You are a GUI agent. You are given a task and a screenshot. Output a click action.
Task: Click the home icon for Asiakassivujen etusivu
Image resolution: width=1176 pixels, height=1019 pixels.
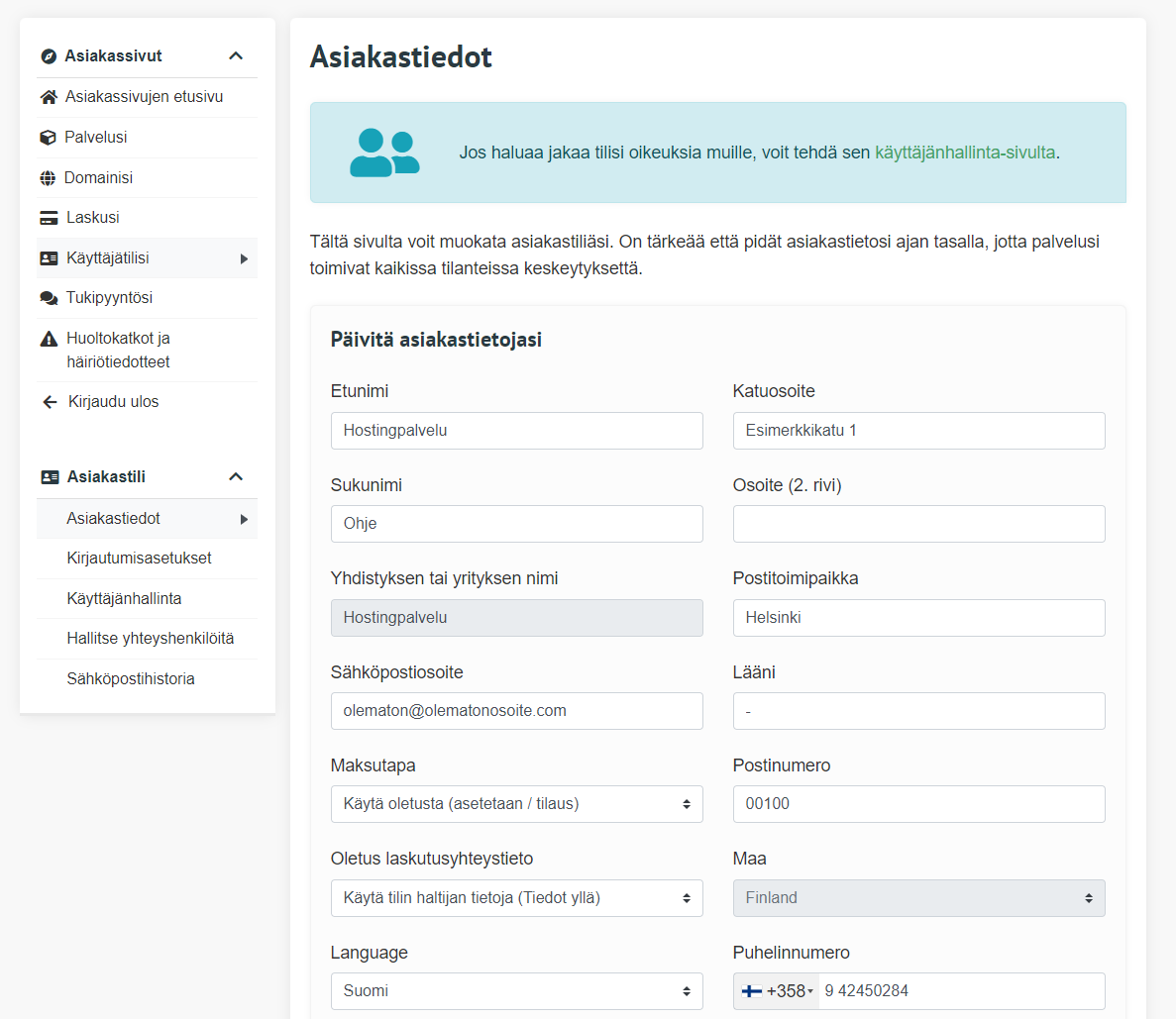[x=49, y=97]
